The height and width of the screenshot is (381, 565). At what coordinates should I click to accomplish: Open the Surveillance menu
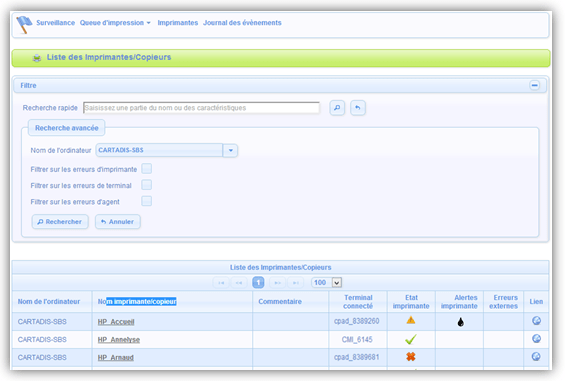(55, 23)
